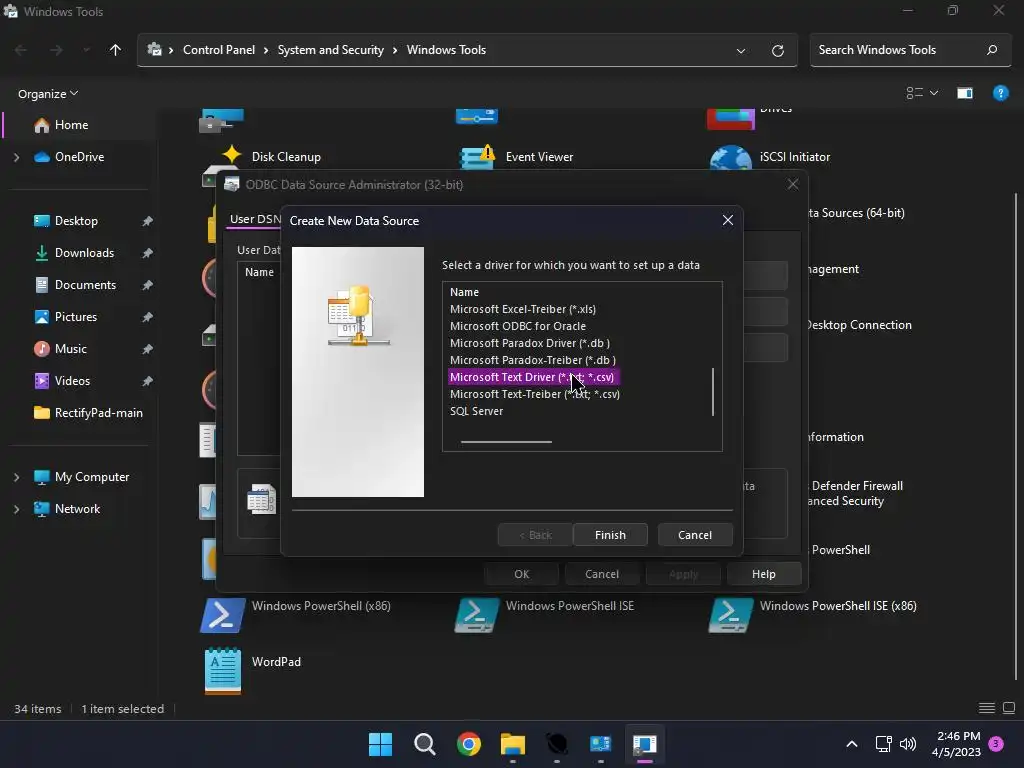This screenshot has height=768, width=1024.
Task: Select Network in navigation pane
Action: [x=77, y=509]
